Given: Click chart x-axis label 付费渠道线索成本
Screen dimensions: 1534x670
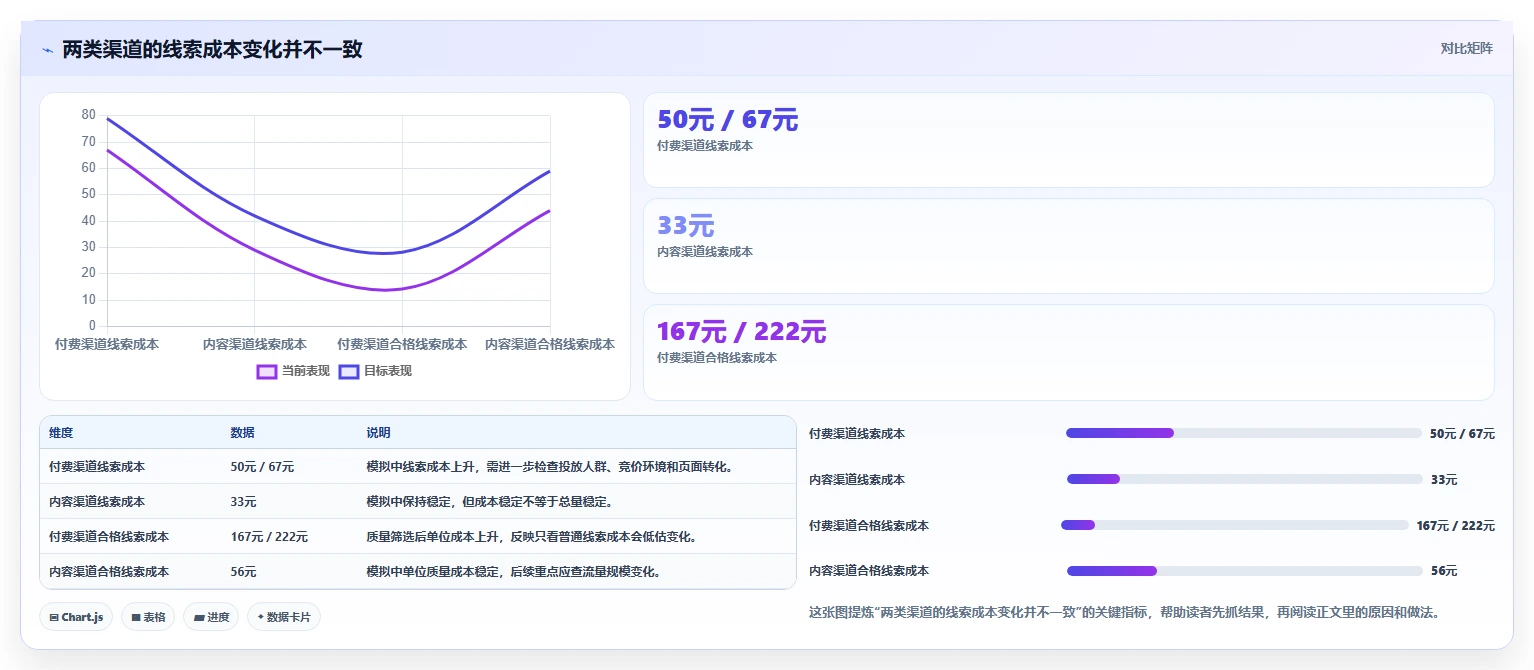Looking at the screenshot, I should click(x=107, y=344).
